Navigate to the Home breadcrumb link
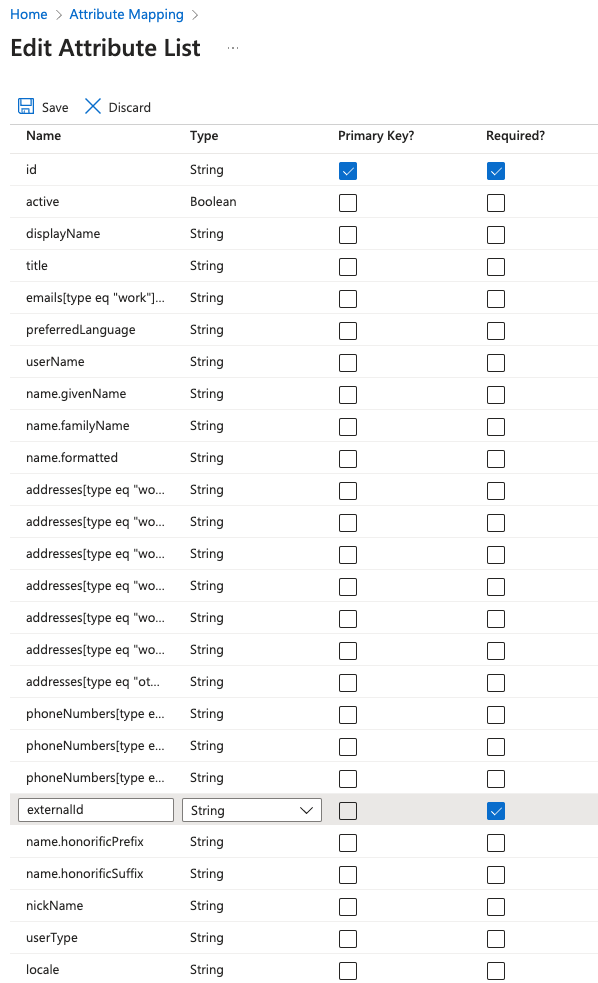The height and width of the screenshot is (983, 598). click(x=28, y=14)
